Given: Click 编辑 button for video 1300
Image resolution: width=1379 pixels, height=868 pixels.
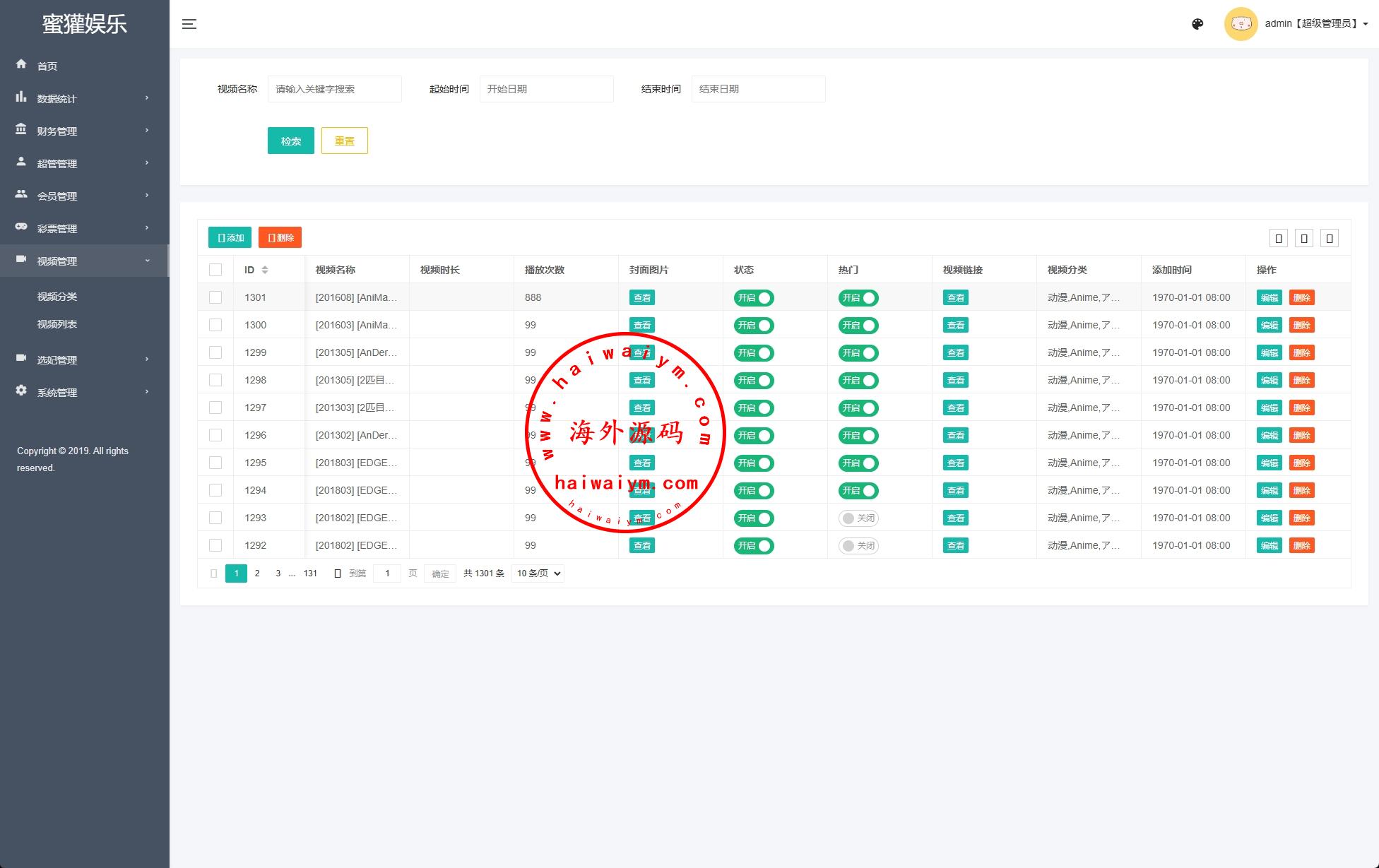Looking at the screenshot, I should [1269, 326].
